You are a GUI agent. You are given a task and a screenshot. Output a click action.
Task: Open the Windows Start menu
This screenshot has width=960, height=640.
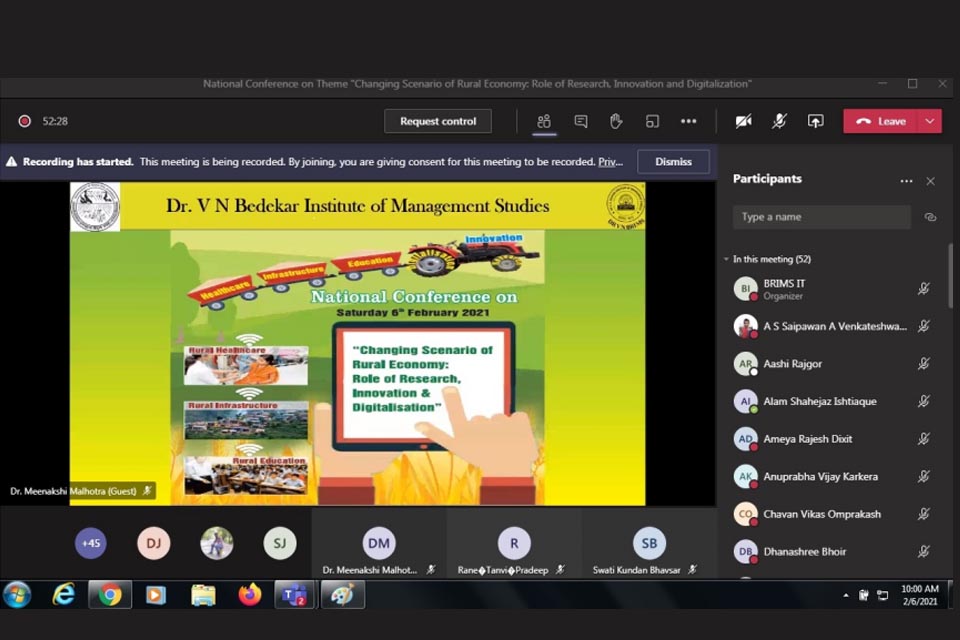[17, 595]
